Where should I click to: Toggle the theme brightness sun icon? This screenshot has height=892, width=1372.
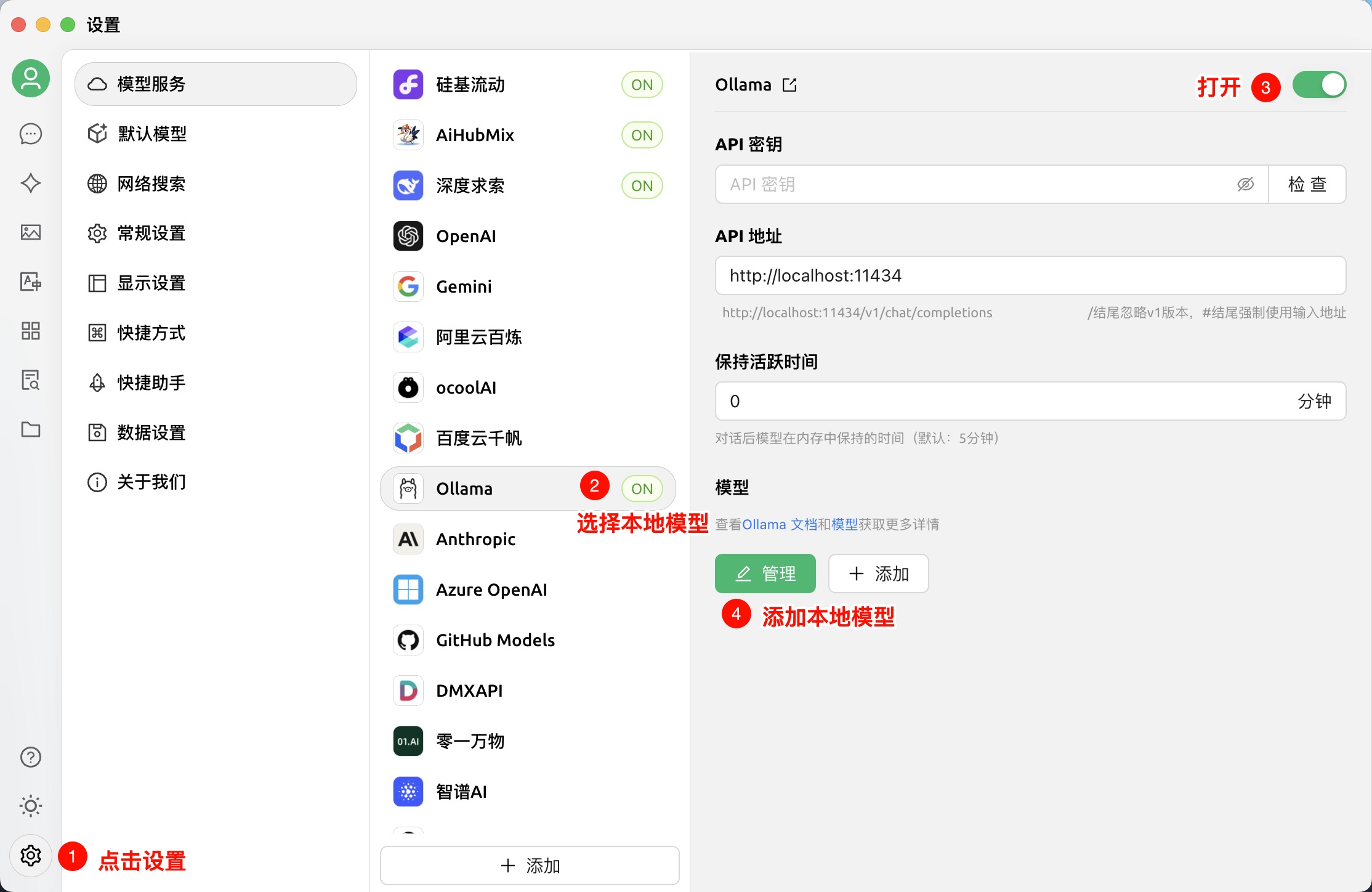coord(31,806)
